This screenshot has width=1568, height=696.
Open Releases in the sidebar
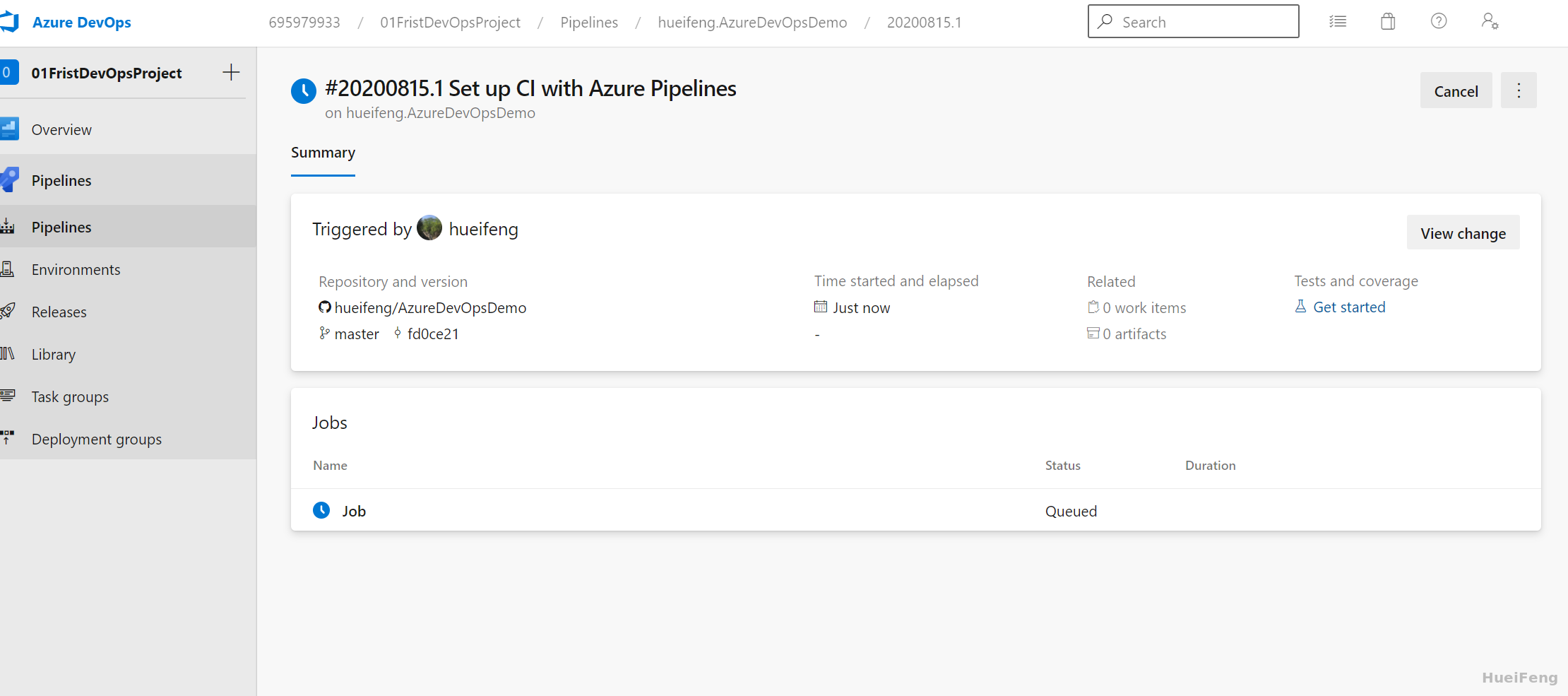pyautogui.click(x=128, y=312)
